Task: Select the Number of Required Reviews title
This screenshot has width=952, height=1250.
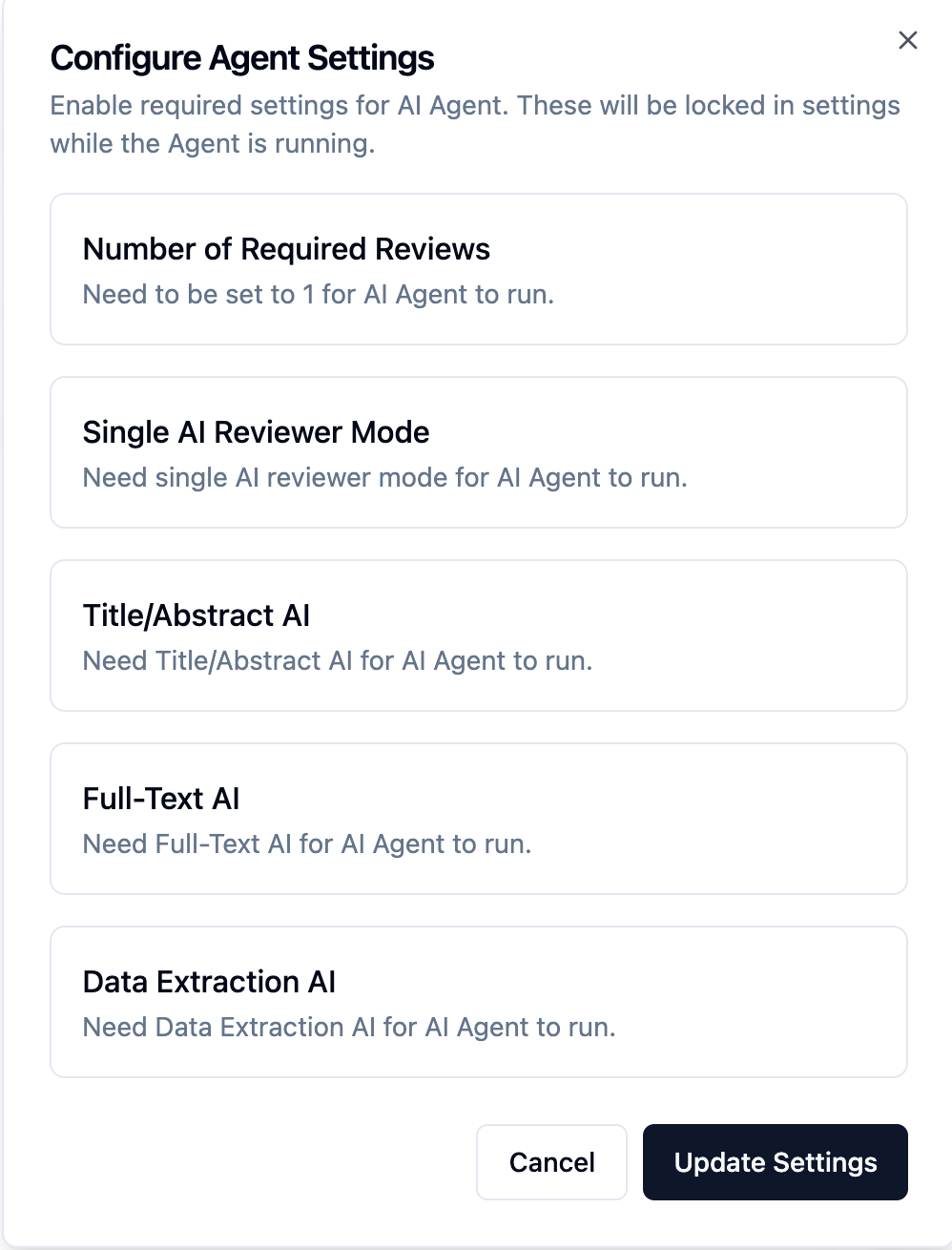Action: click(286, 249)
